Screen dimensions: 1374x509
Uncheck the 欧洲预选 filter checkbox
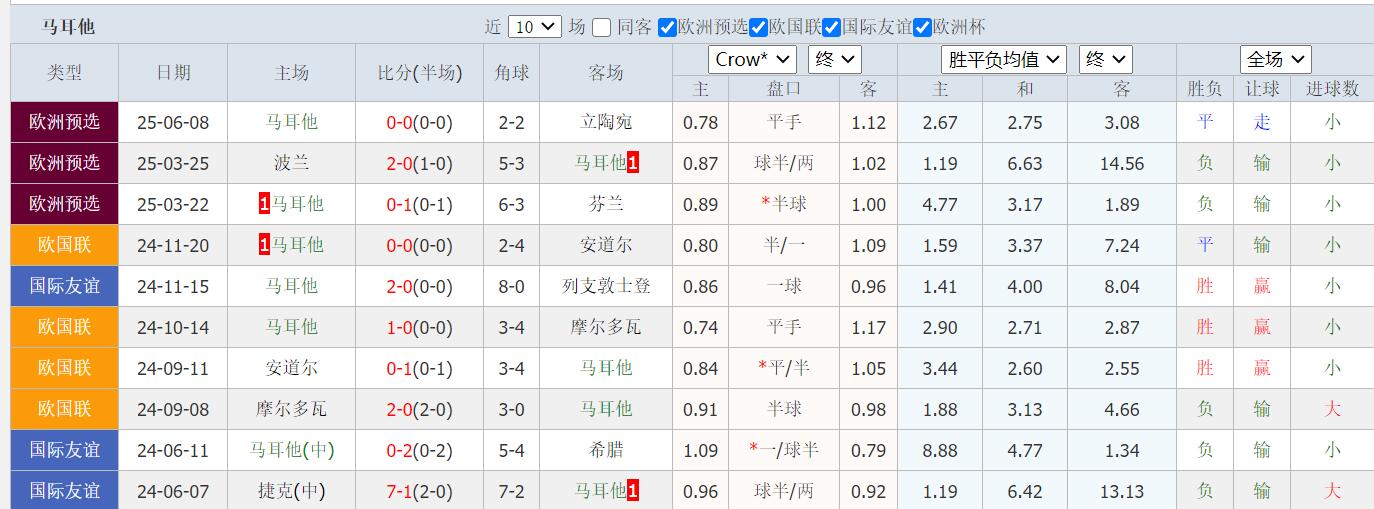667,28
